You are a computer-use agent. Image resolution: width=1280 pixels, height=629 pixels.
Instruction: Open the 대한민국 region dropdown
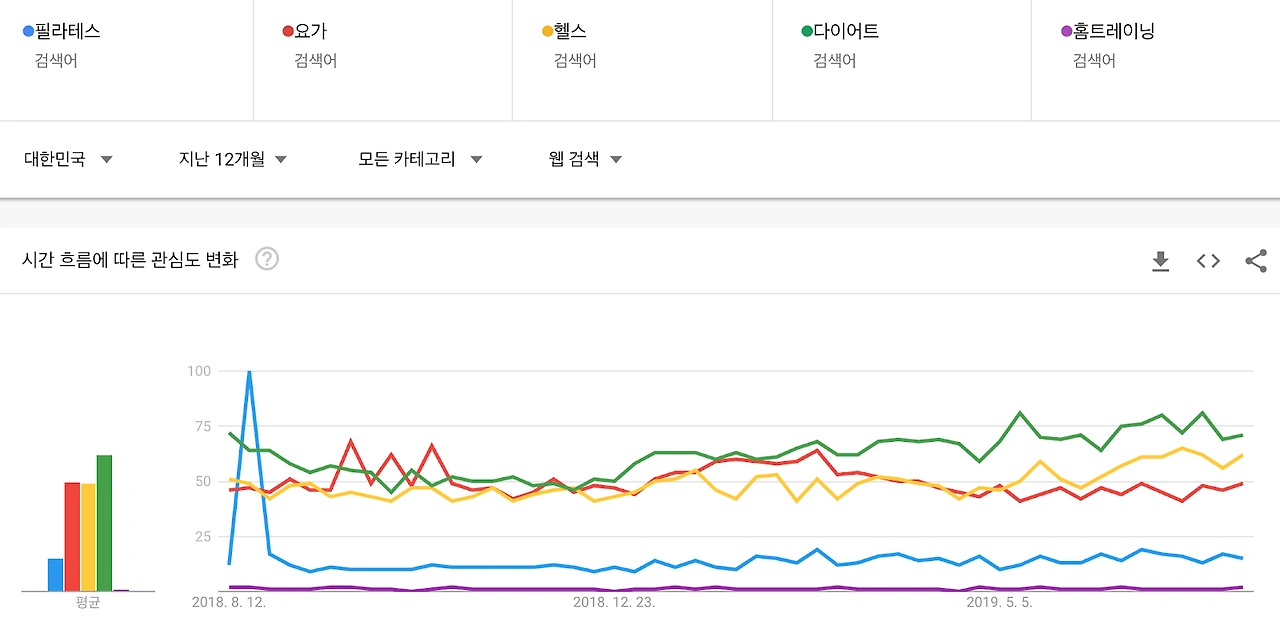(x=68, y=159)
